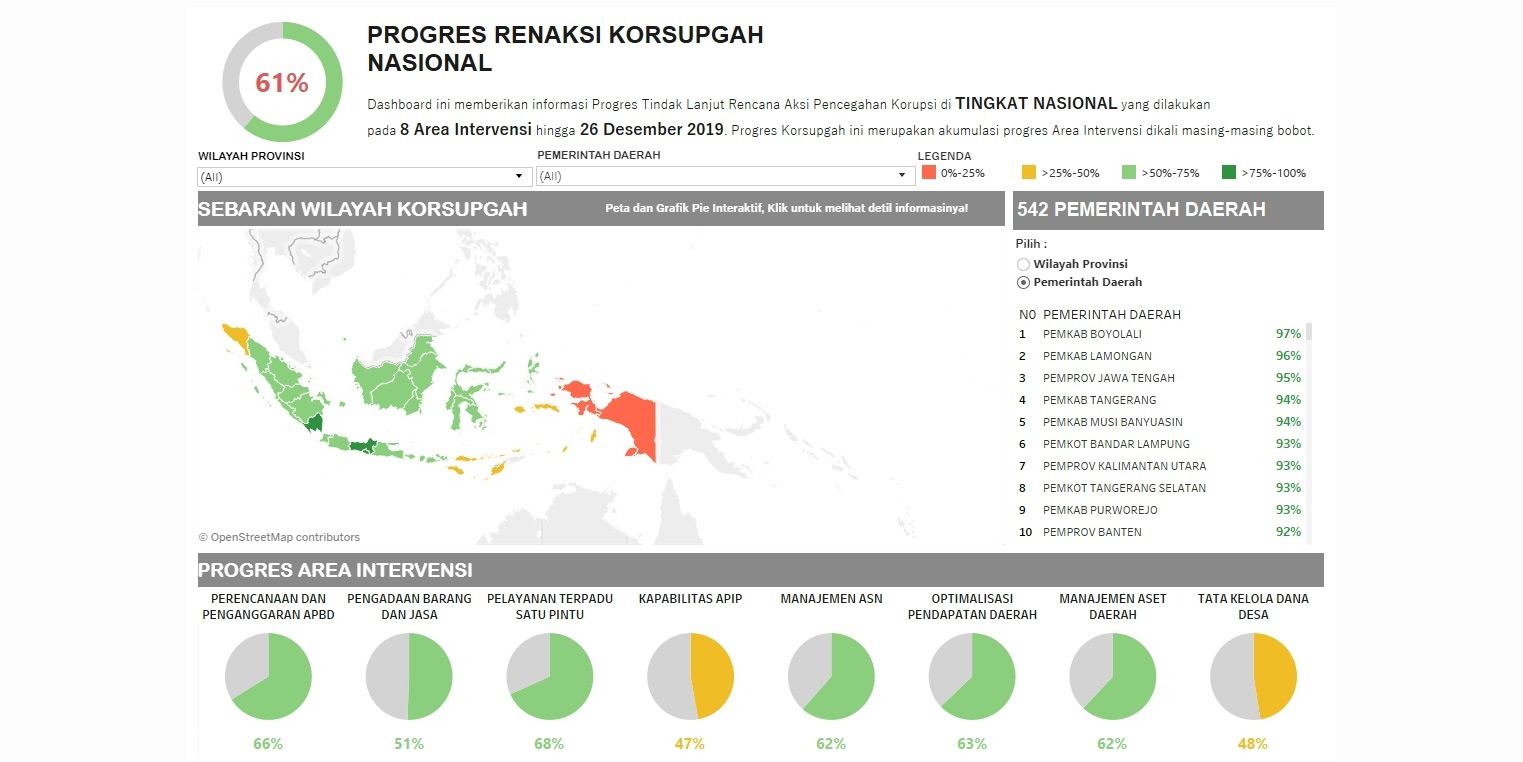Click the Pengadaan Barang dan Jasa pie chart

(x=409, y=676)
